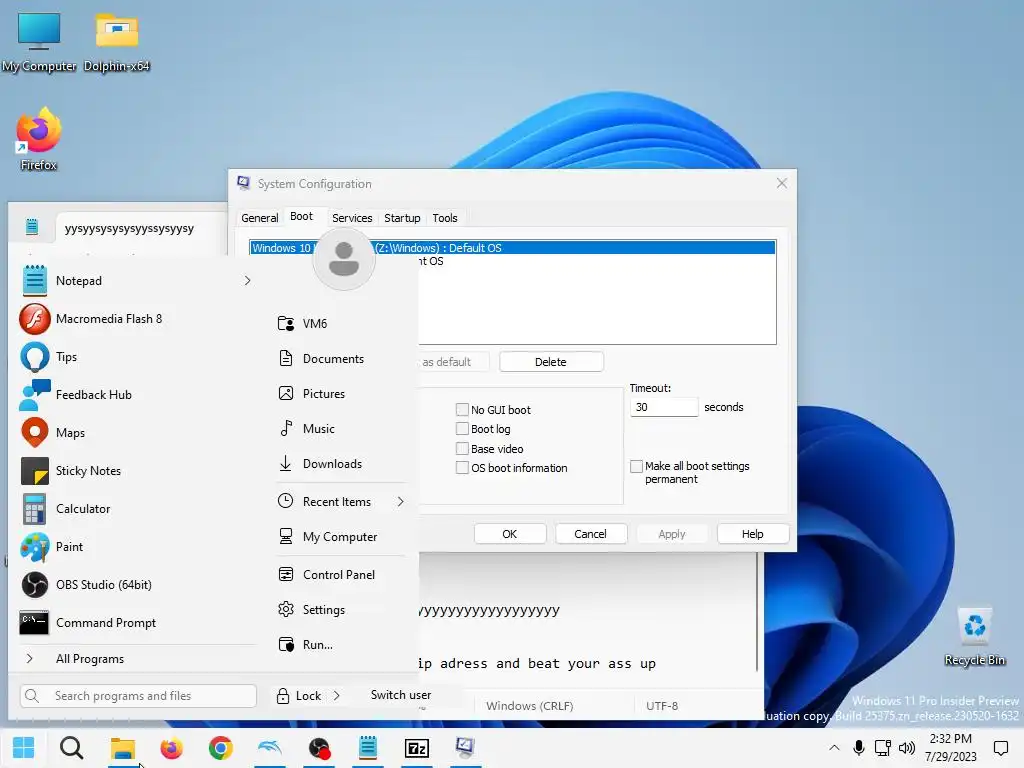Screen dimensions: 1024x768
Task: Open the yysyysysysysyyssysyysy Notepad tab
Action: tap(129, 229)
